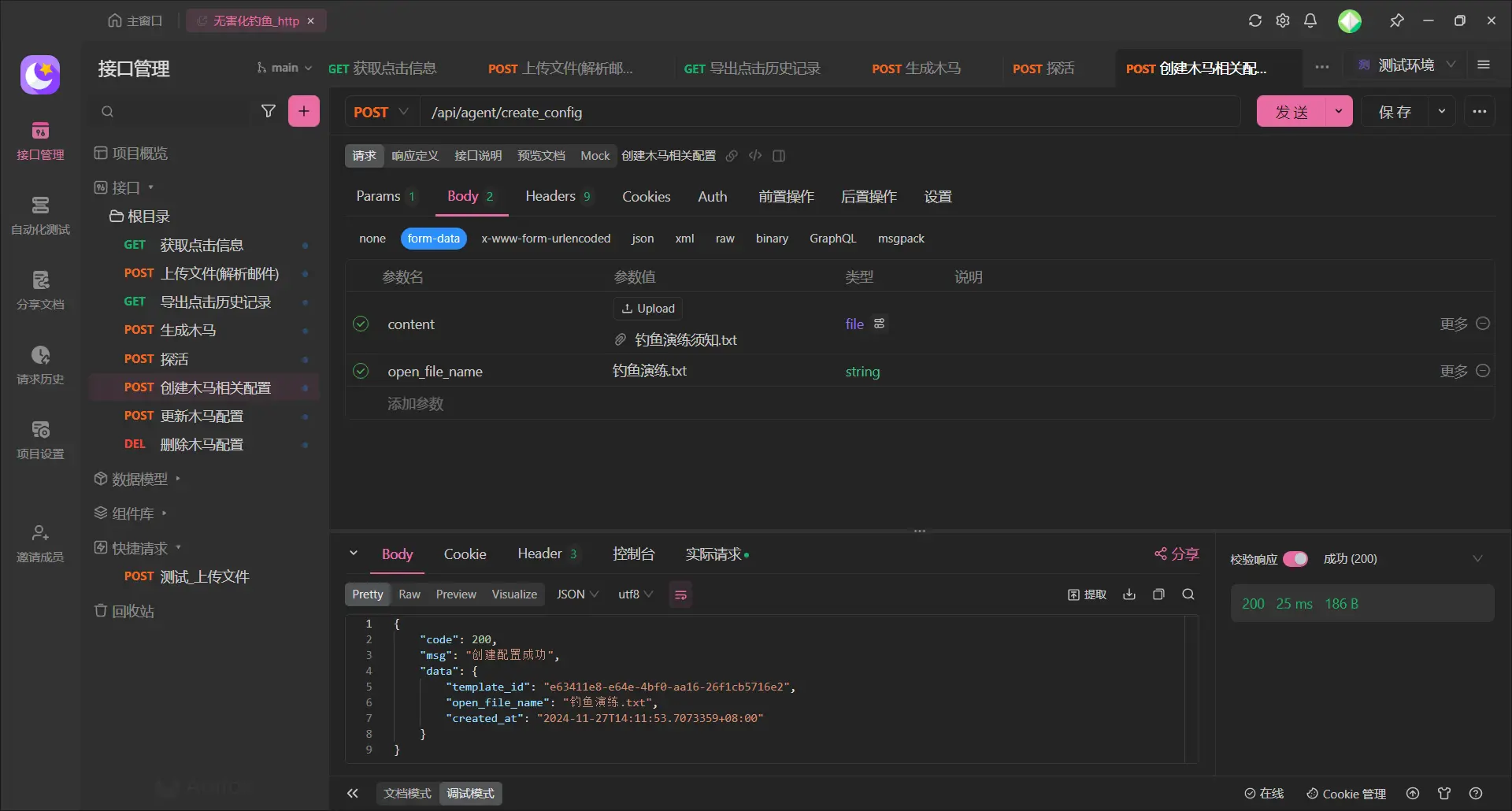The height and width of the screenshot is (811, 1512).
Task: Open the send button dropdown arrow
Action: click(1339, 112)
